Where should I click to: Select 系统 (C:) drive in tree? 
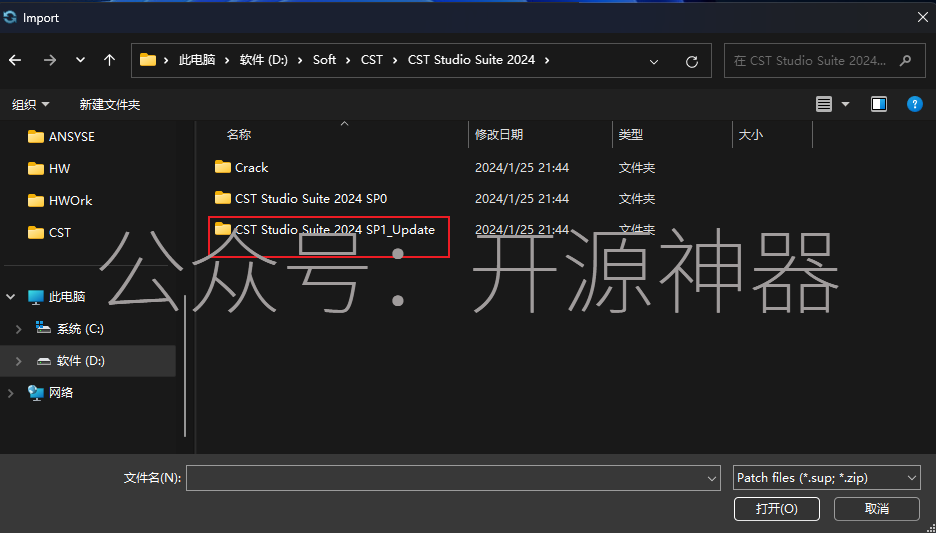coord(70,329)
